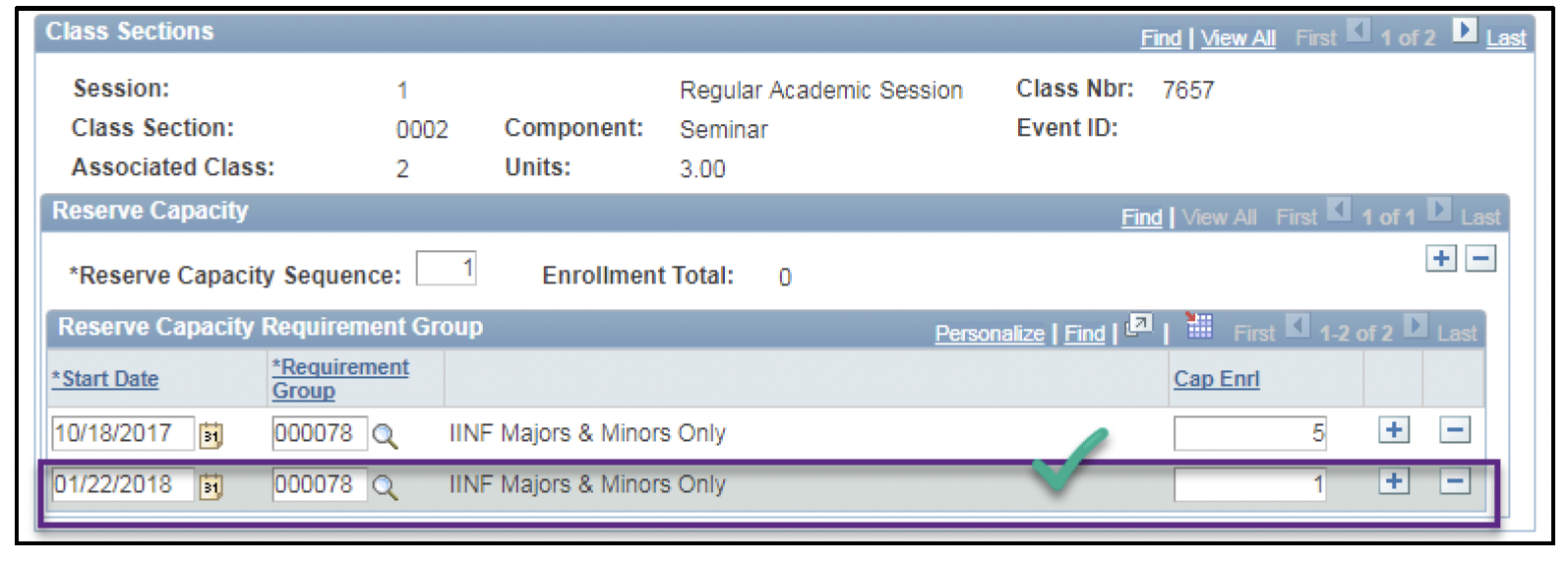Open calendar picker for 01/22/2018 start date
Viewport: 1568px width, 565px height.
pos(211,486)
